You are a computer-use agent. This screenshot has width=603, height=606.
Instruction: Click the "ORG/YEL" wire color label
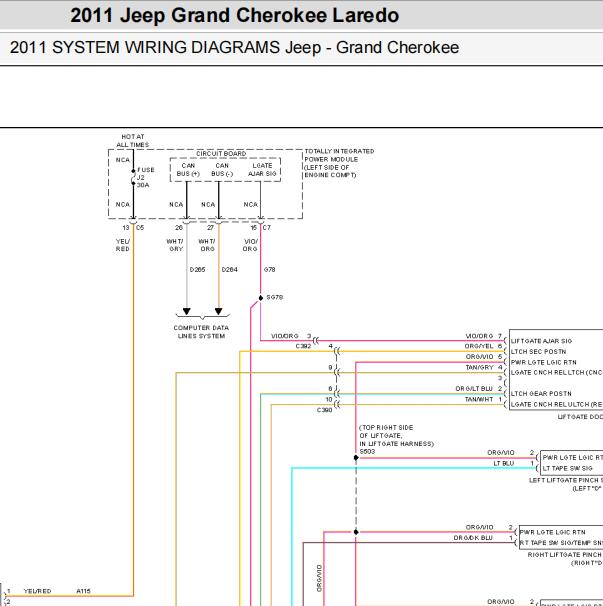479,346
